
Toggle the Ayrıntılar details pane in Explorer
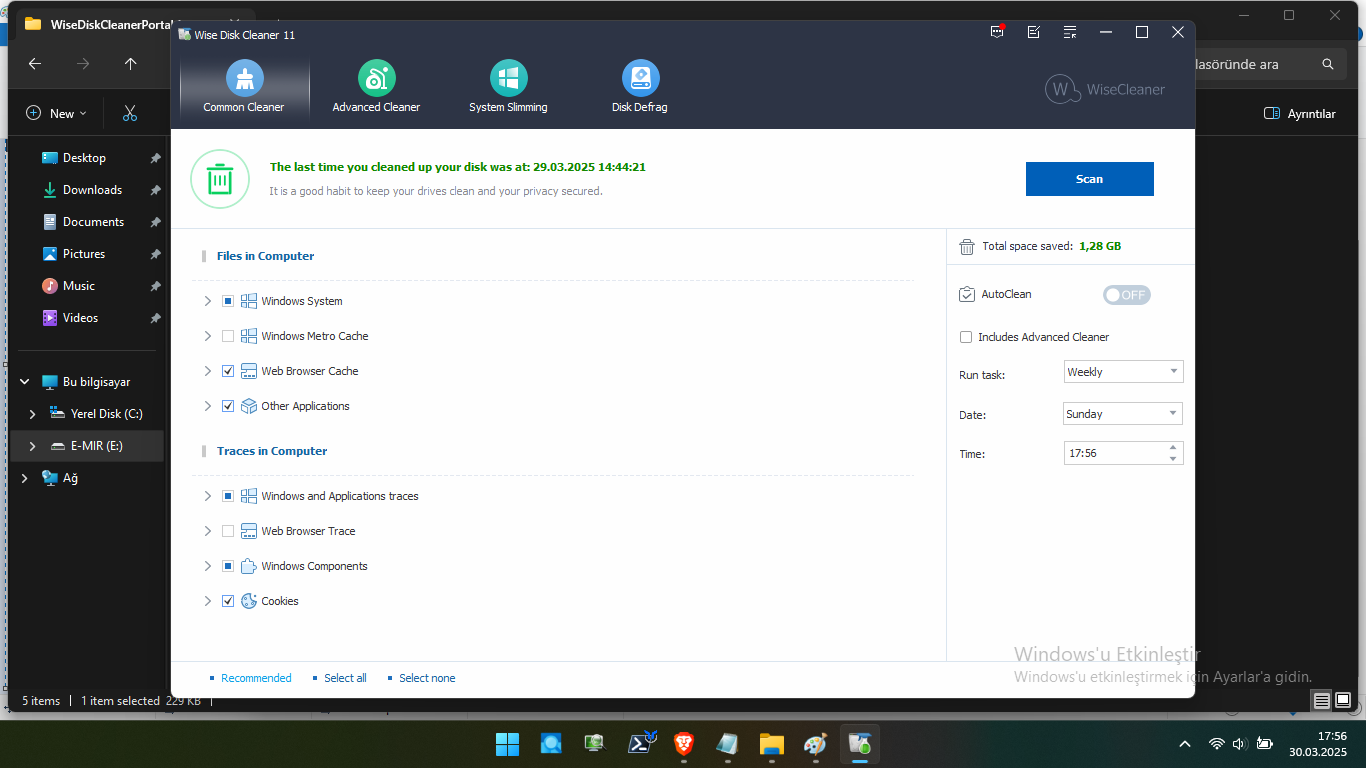pyautogui.click(x=1299, y=114)
